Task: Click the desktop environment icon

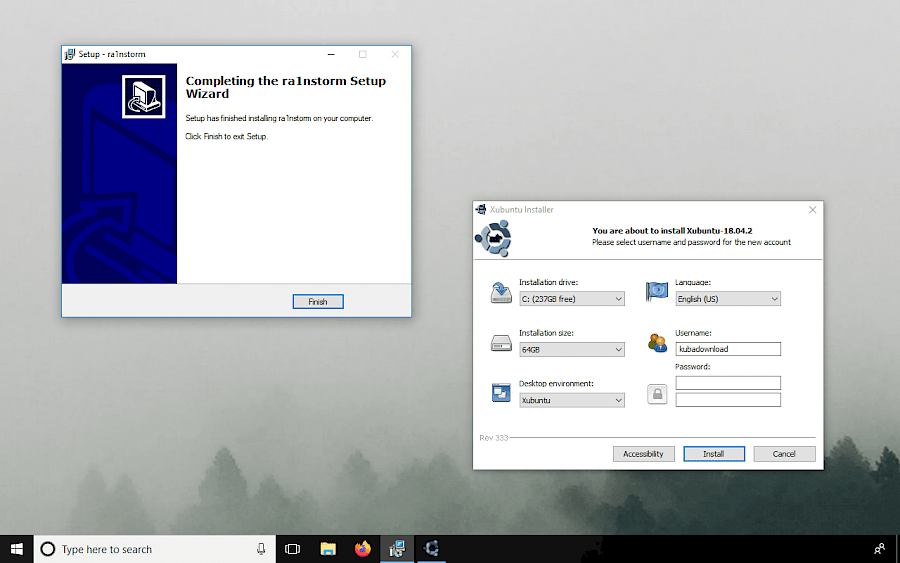Action: click(x=501, y=393)
